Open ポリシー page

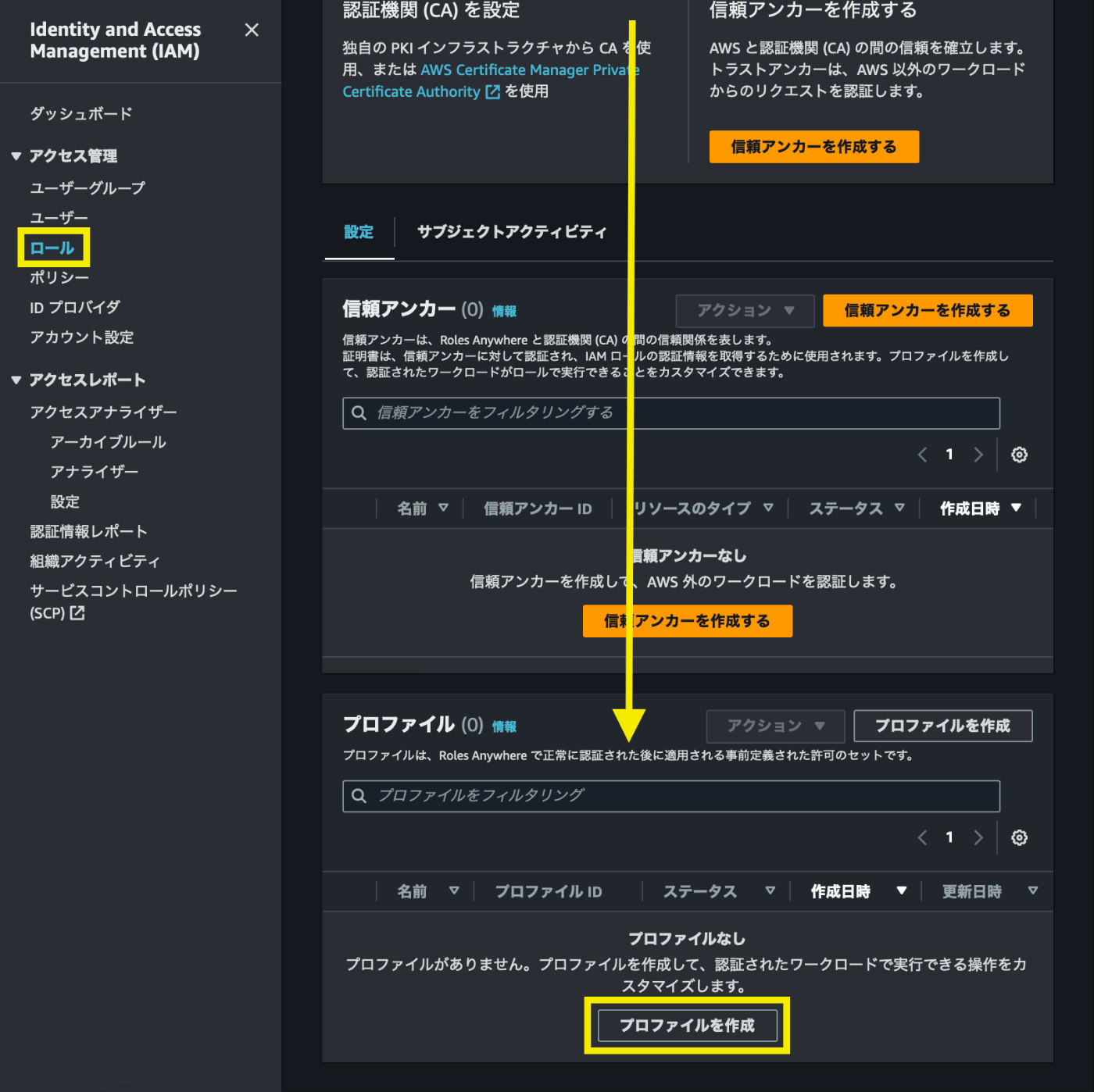[59, 277]
